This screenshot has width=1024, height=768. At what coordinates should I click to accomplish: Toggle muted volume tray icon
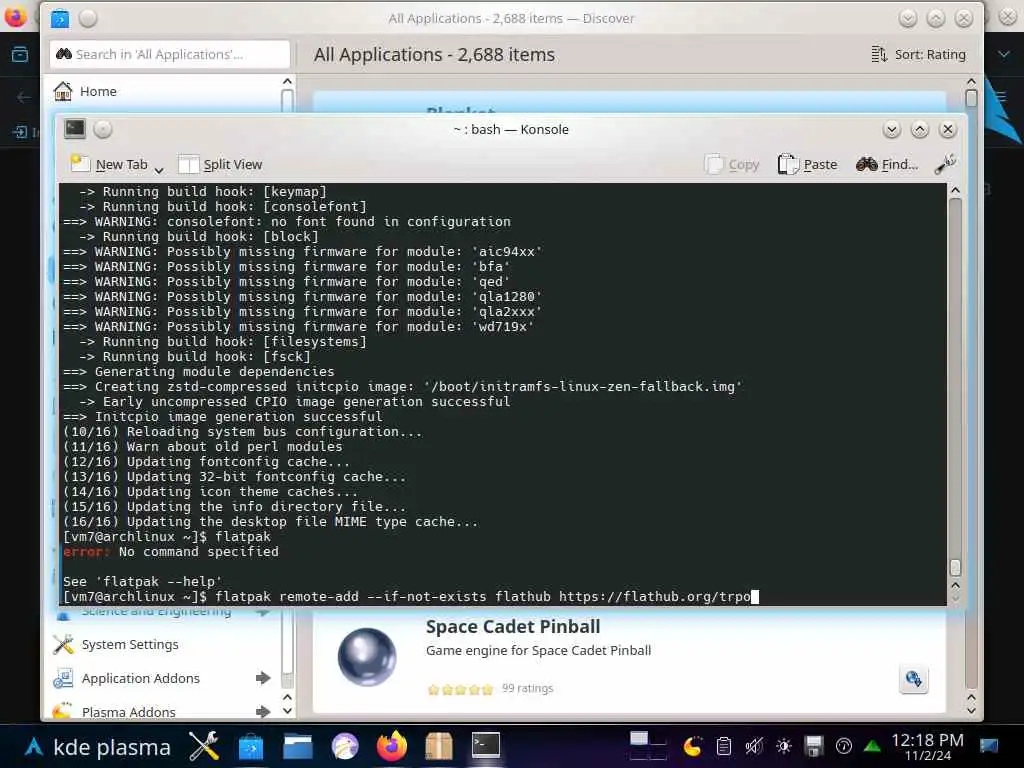coord(754,746)
